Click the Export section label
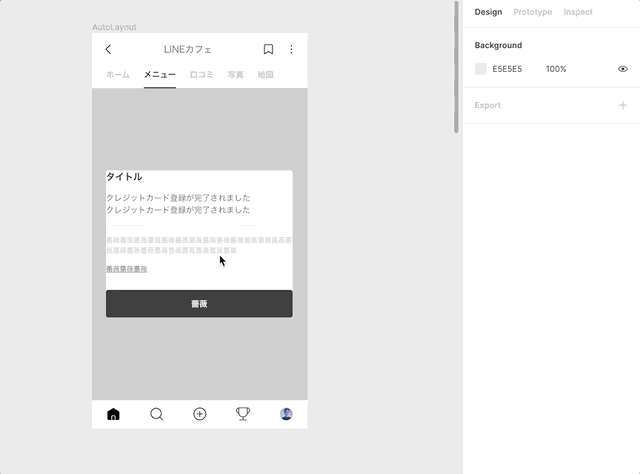 pos(487,105)
